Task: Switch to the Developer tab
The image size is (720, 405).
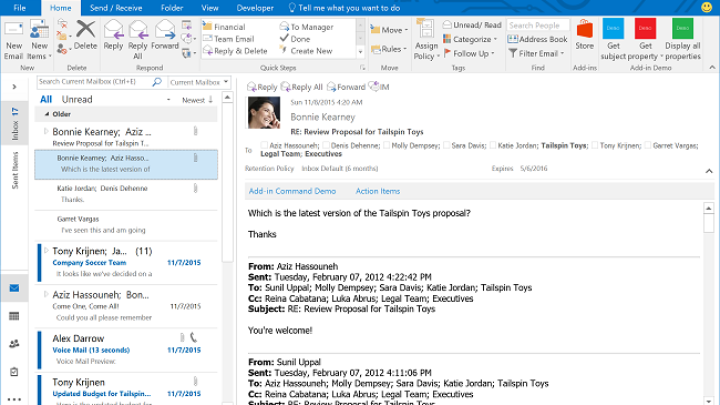Action: (255, 8)
